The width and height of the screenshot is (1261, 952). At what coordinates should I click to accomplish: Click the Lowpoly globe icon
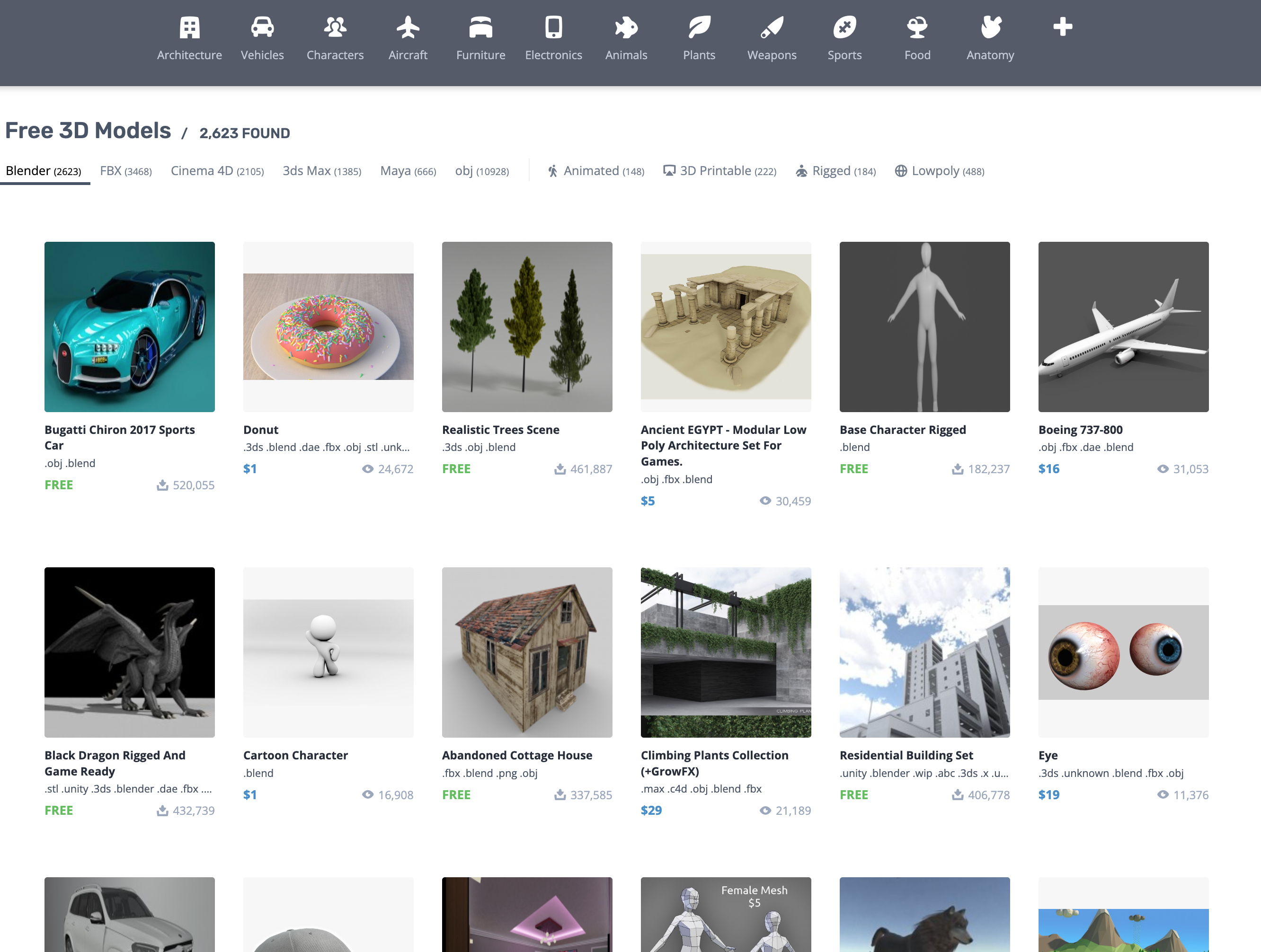coord(901,171)
